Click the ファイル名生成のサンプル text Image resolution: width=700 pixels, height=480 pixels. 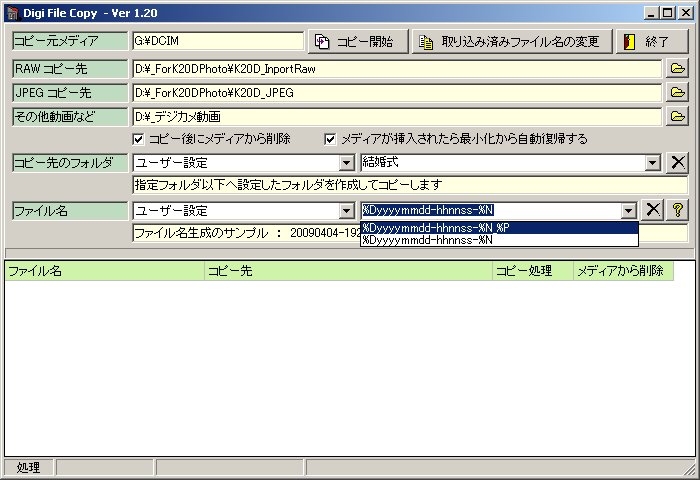[x=201, y=233]
